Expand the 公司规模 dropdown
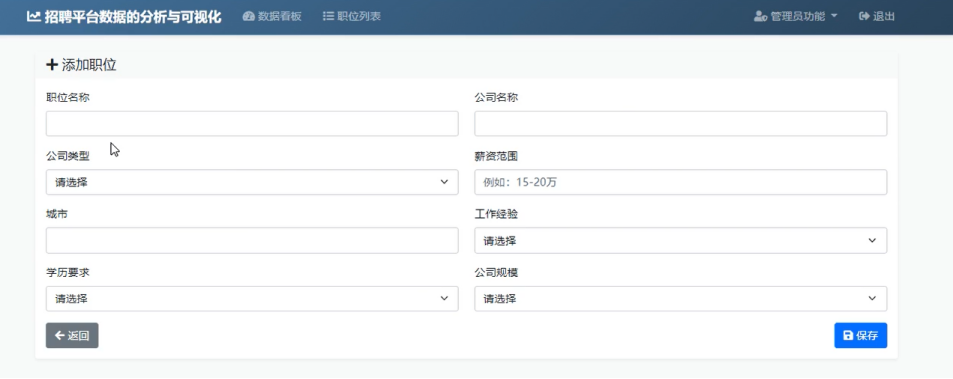The height and width of the screenshot is (379, 953). point(681,299)
